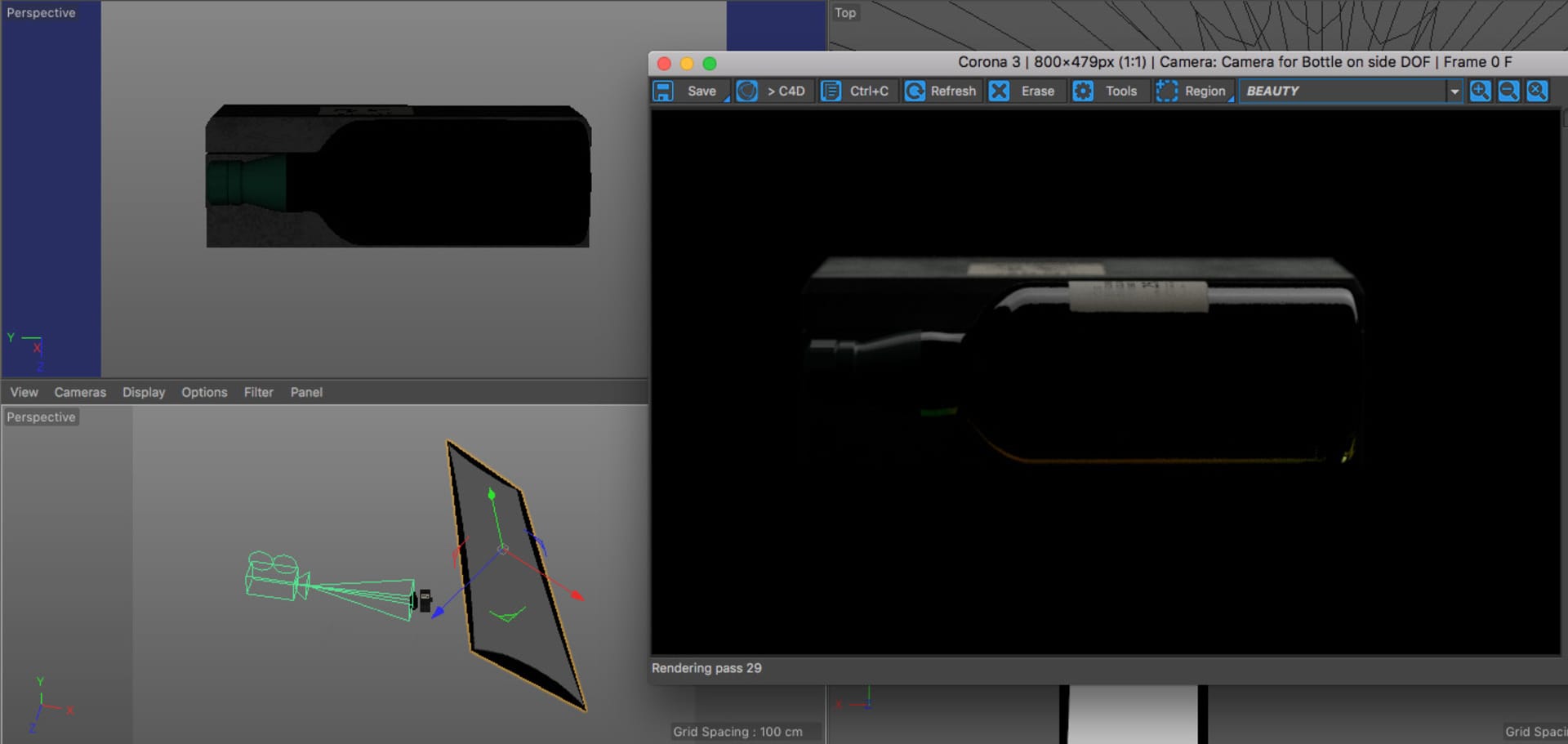The image size is (1568, 744).
Task: Click the Save disk icon in Corona toolbar
Action: click(x=663, y=91)
